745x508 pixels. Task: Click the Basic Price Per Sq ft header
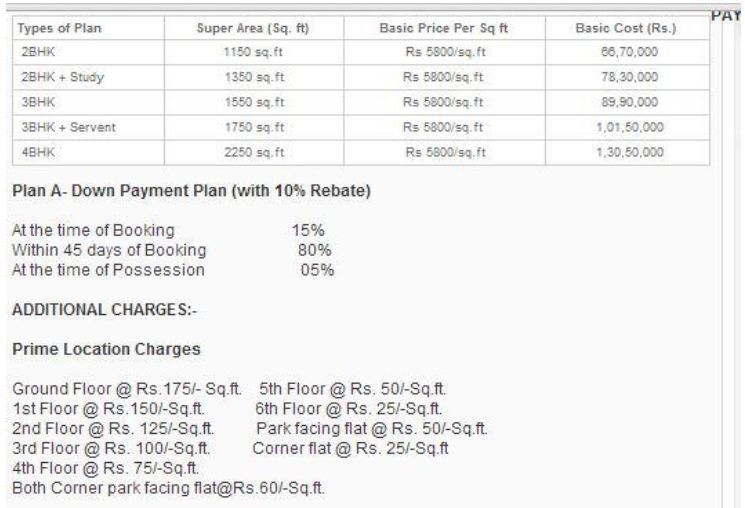pyautogui.click(x=444, y=28)
